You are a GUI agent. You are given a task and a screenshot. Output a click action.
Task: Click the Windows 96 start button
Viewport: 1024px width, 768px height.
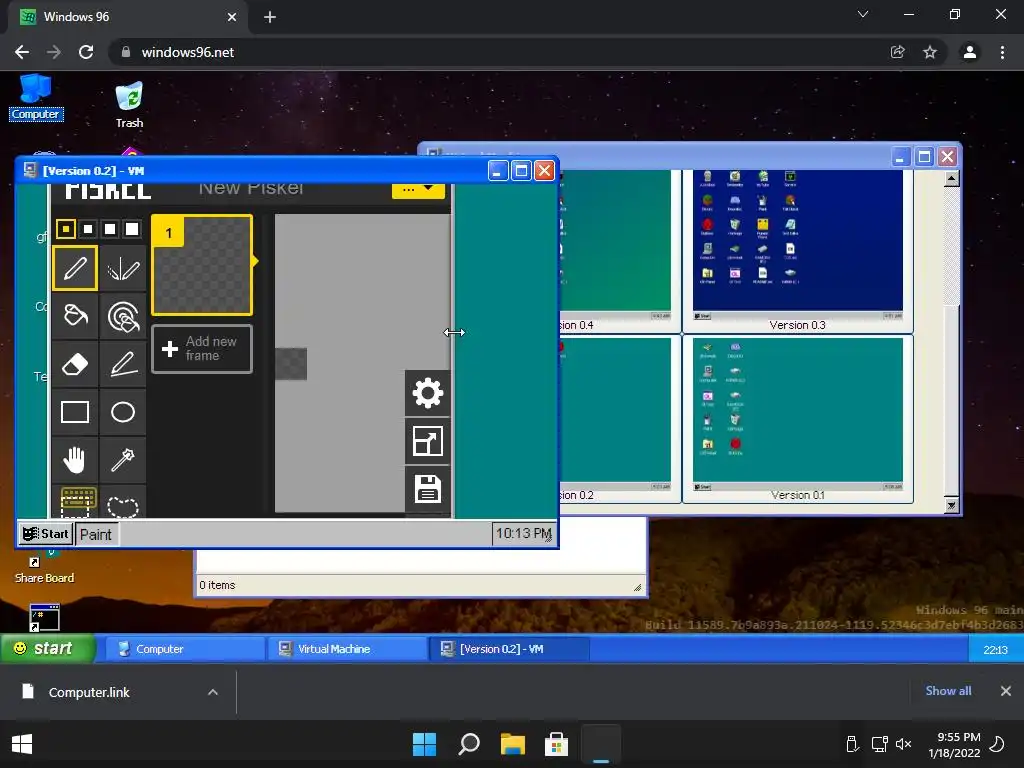[48, 648]
